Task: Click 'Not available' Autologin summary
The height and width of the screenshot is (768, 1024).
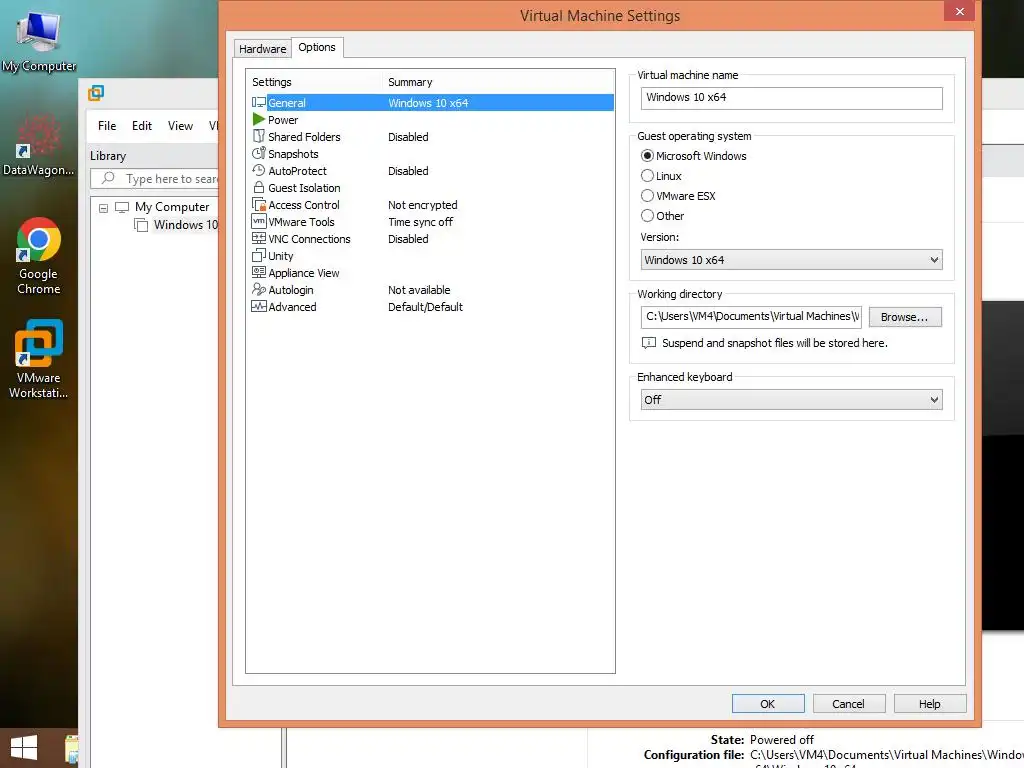Action: [x=419, y=289]
